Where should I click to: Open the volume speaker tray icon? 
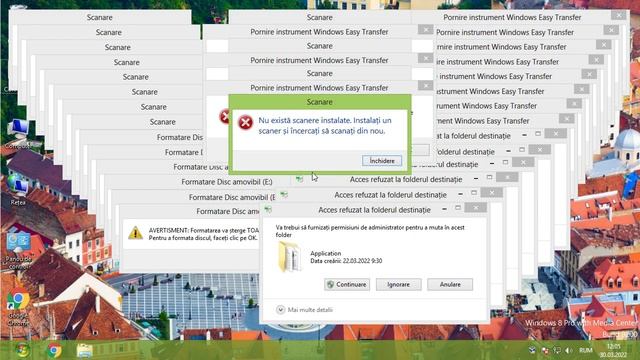pyautogui.click(x=569, y=350)
